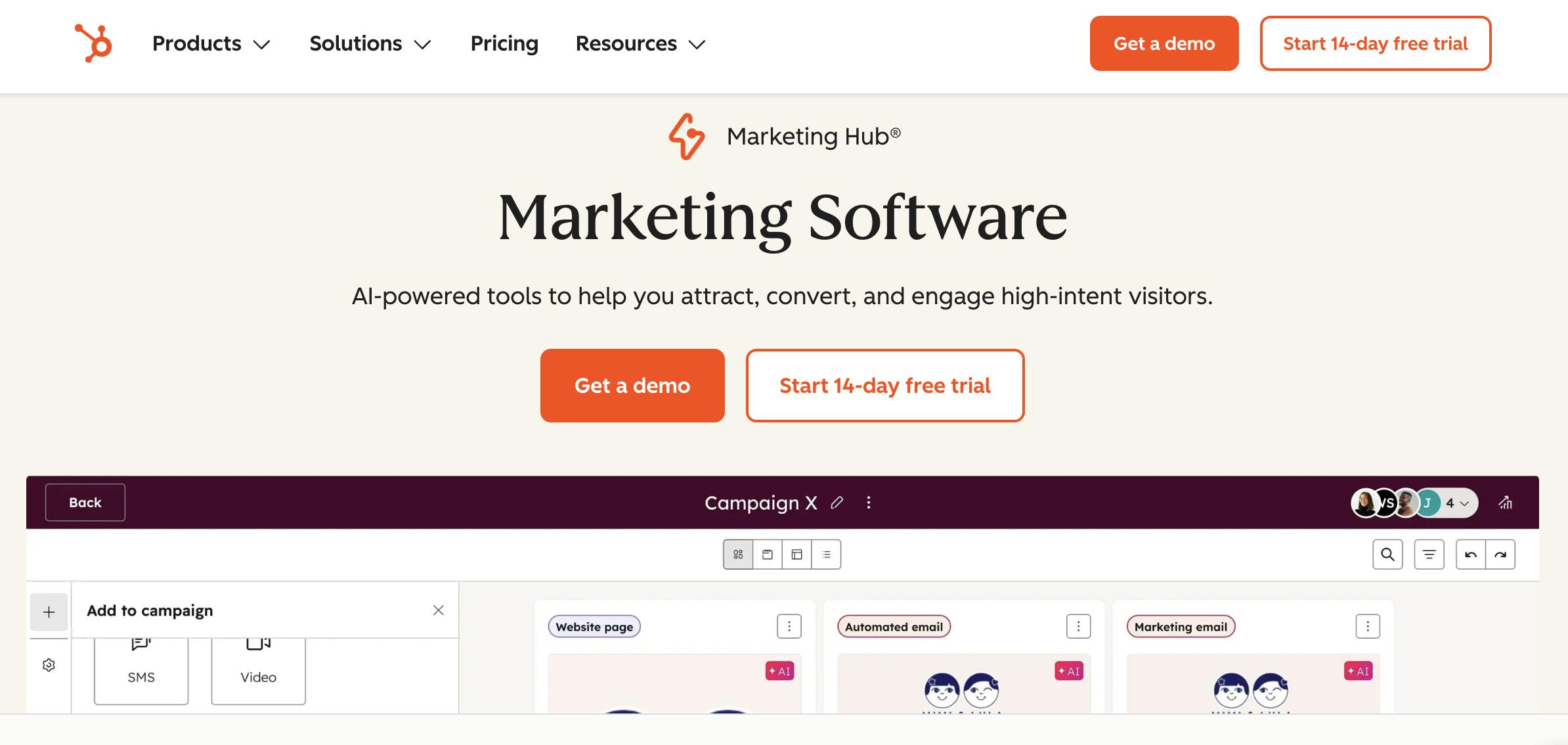The height and width of the screenshot is (745, 1568).
Task: Click the plus icon to add an asset
Action: pyautogui.click(x=49, y=611)
